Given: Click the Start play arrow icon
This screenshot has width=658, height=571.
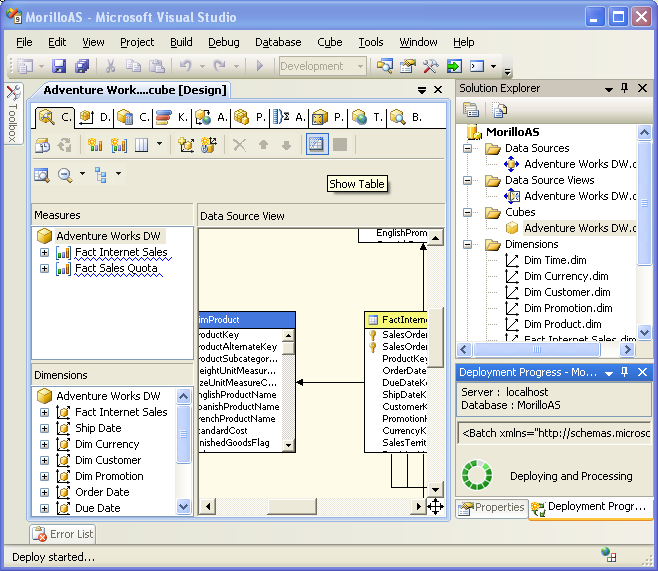Looking at the screenshot, I should 259,66.
